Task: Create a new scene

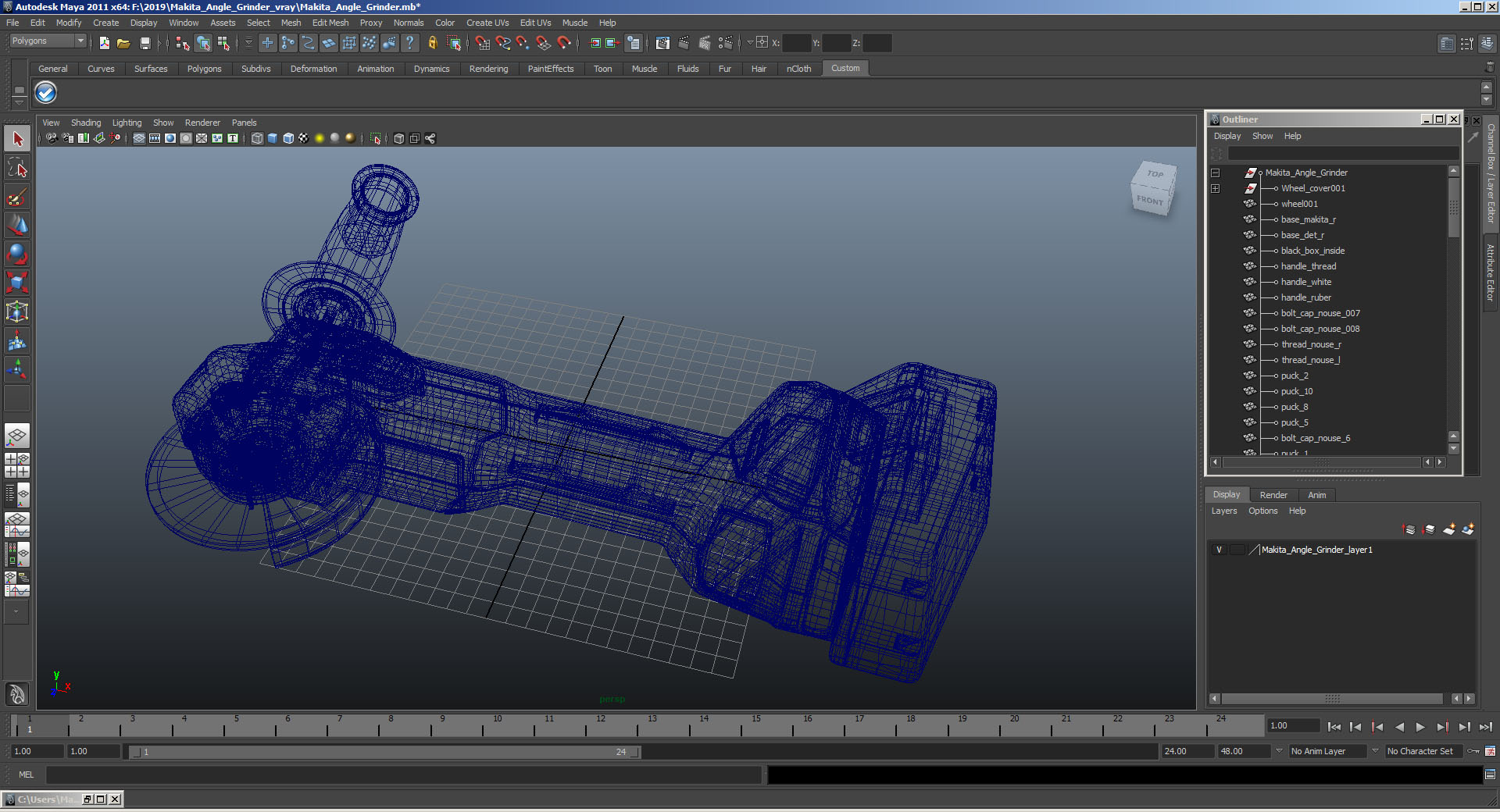Action: (x=105, y=43)
